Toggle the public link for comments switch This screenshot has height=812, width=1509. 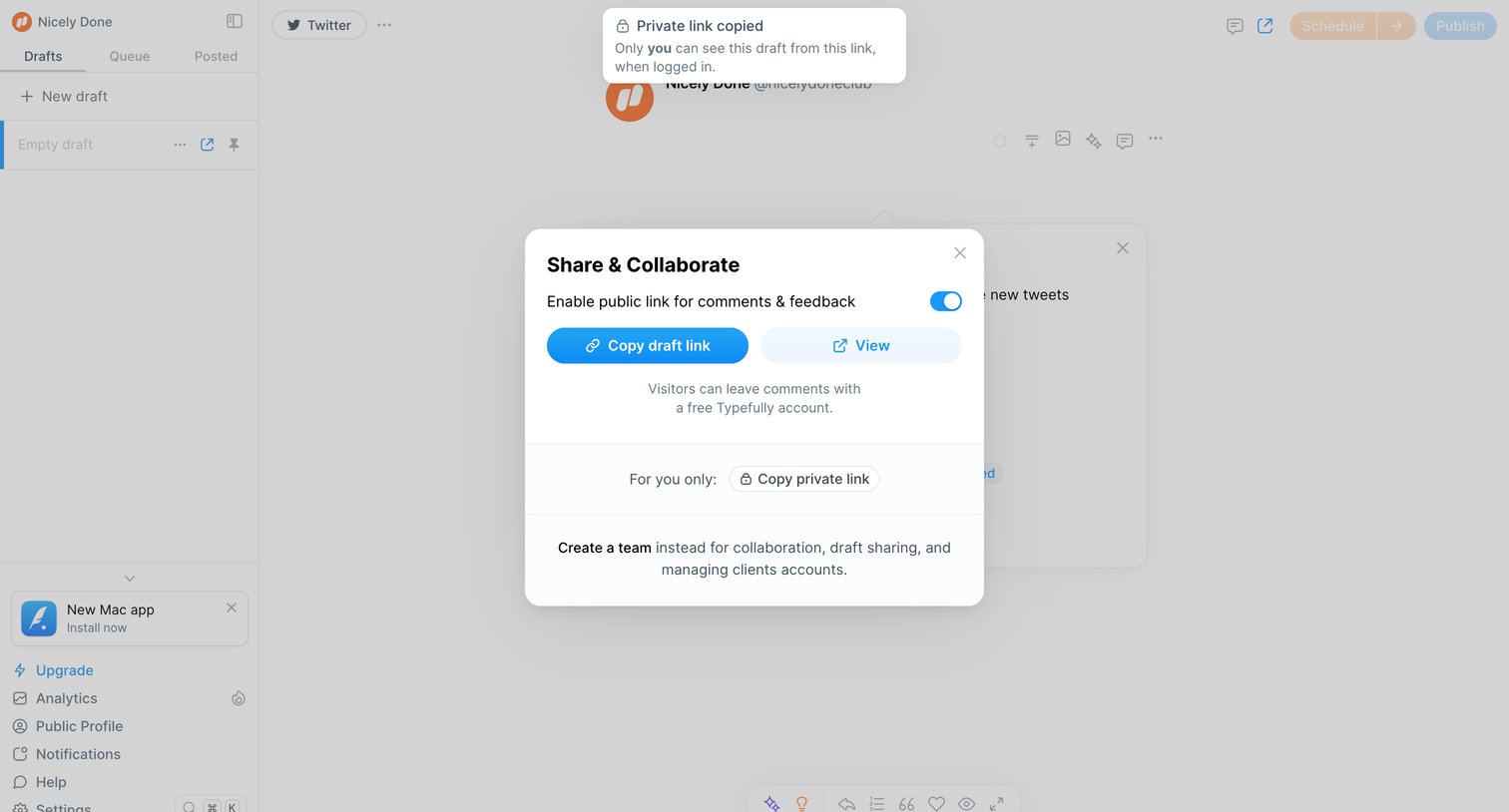click(946, 301)
